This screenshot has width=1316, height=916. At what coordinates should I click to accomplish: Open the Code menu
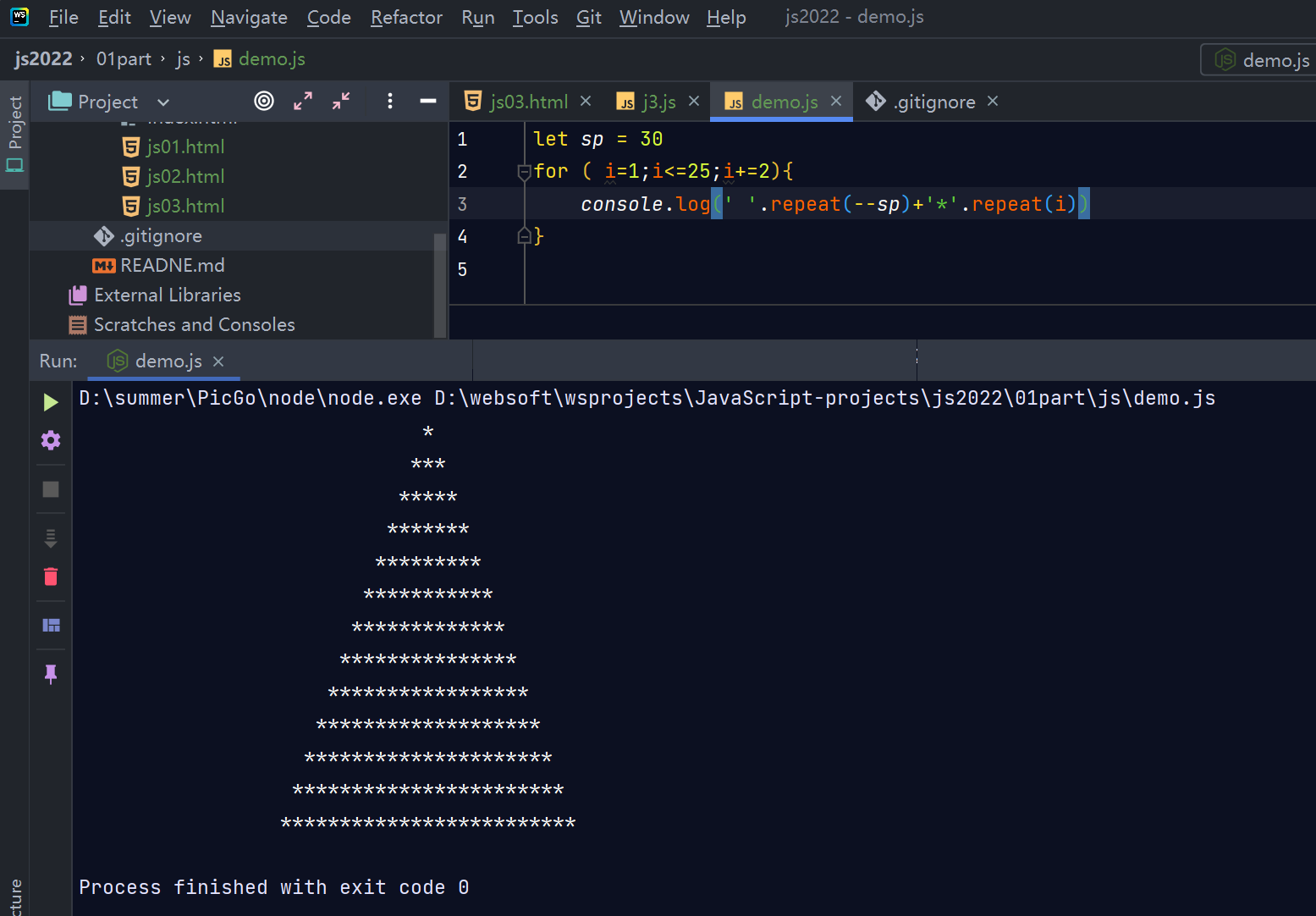pyautogui.click(x=328, y=17)
